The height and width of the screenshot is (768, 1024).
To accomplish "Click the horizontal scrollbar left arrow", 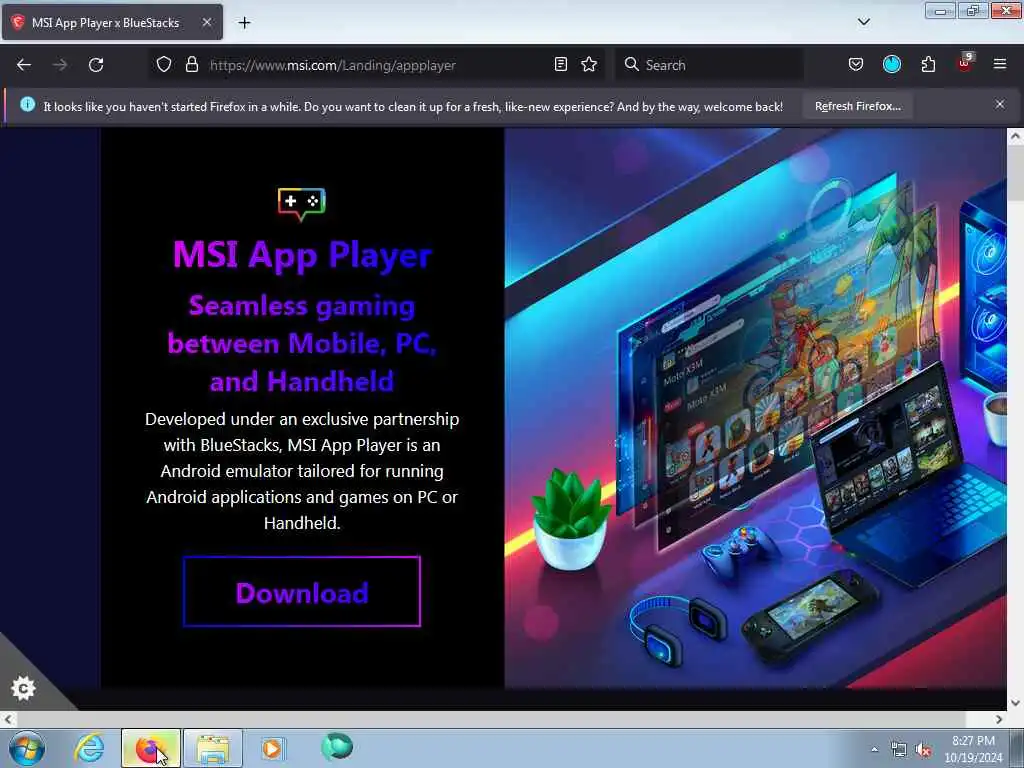I will (8, 719).
